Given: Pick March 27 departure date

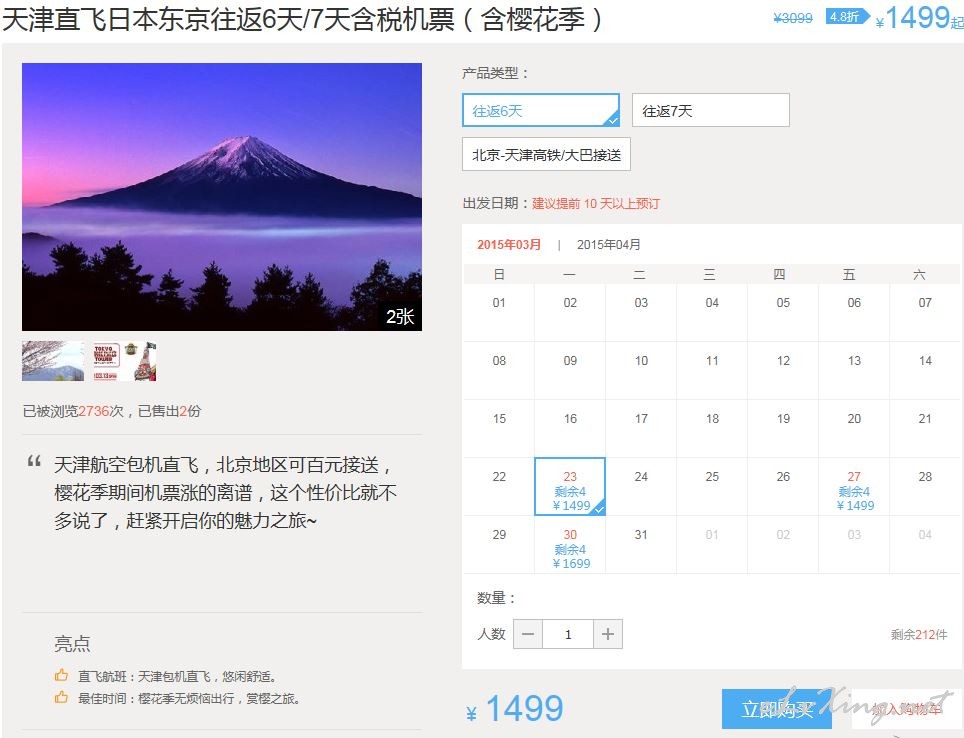Looking at the screenshot, I should coord(855,486).
